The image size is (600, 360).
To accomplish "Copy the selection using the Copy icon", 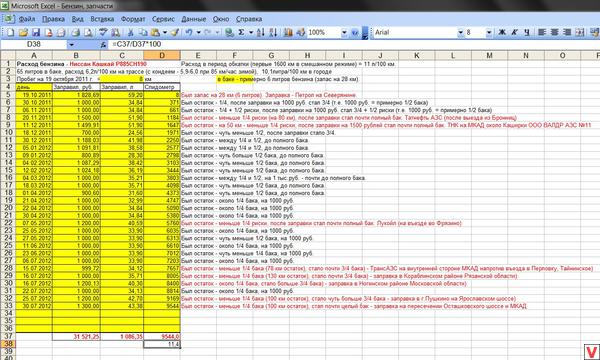I will [x=143, y=33].
